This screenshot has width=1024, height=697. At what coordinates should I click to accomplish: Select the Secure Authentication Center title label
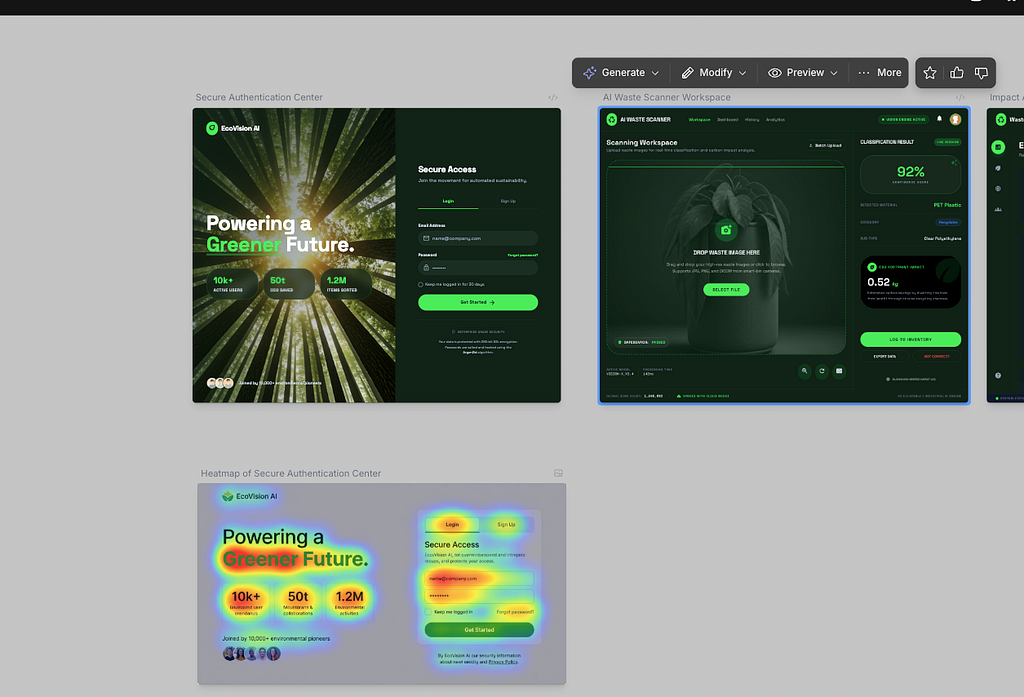[x=259, y=97]
